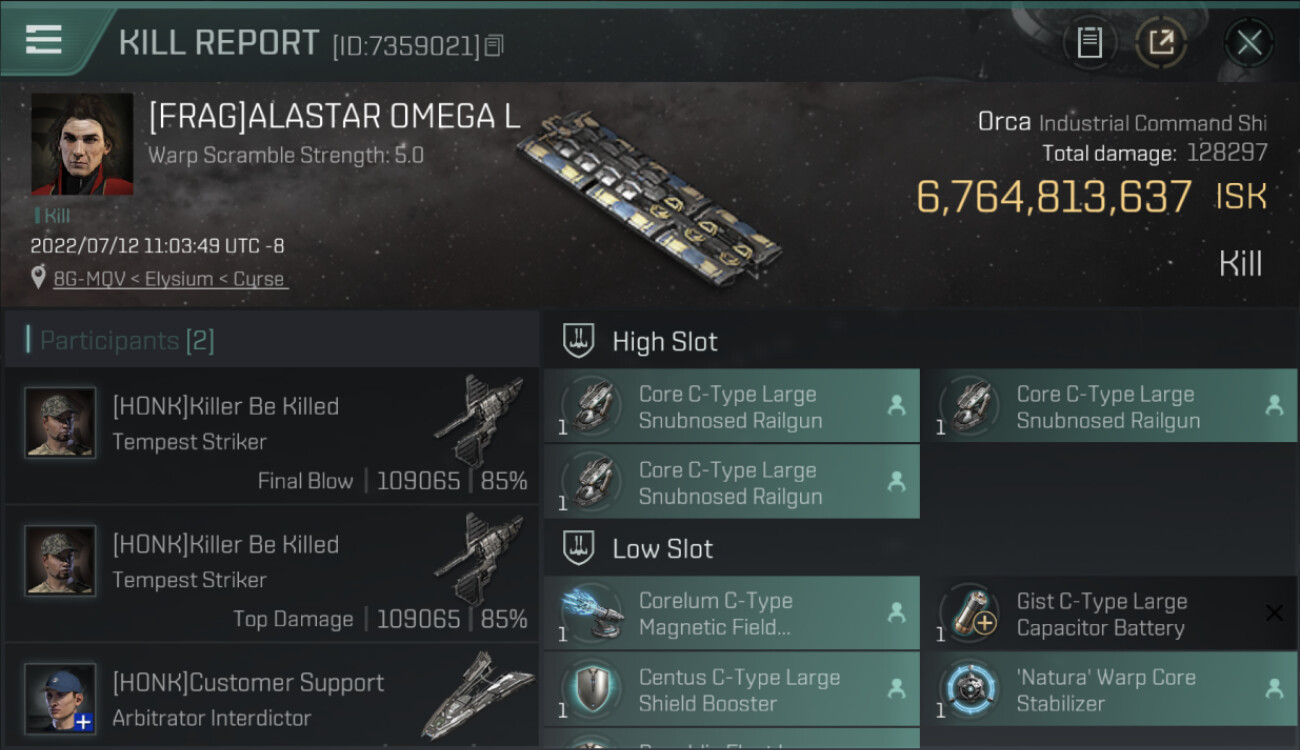Collapse the High Slot section

pos(664,342)
